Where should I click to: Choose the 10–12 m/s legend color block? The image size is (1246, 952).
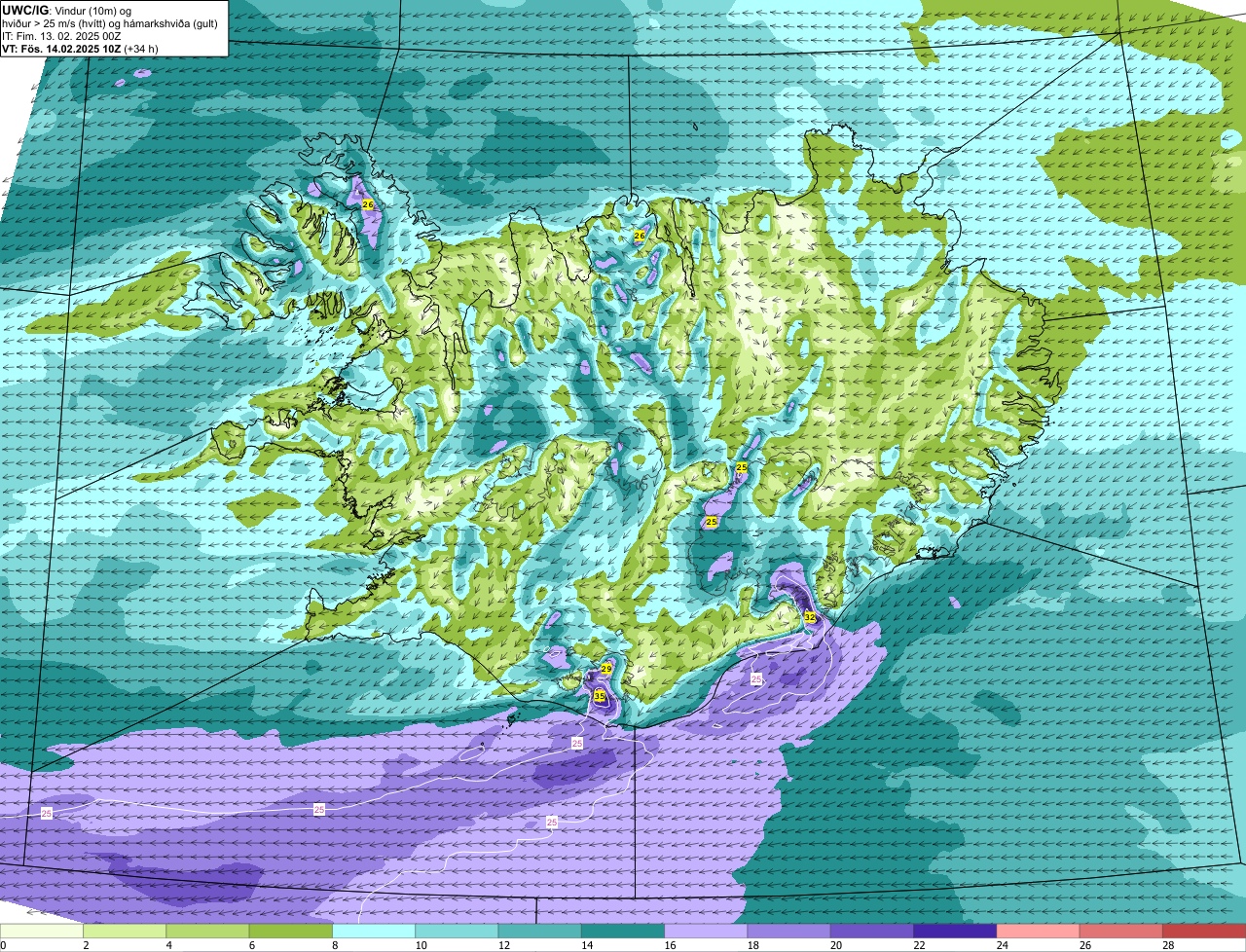point(457,931)
